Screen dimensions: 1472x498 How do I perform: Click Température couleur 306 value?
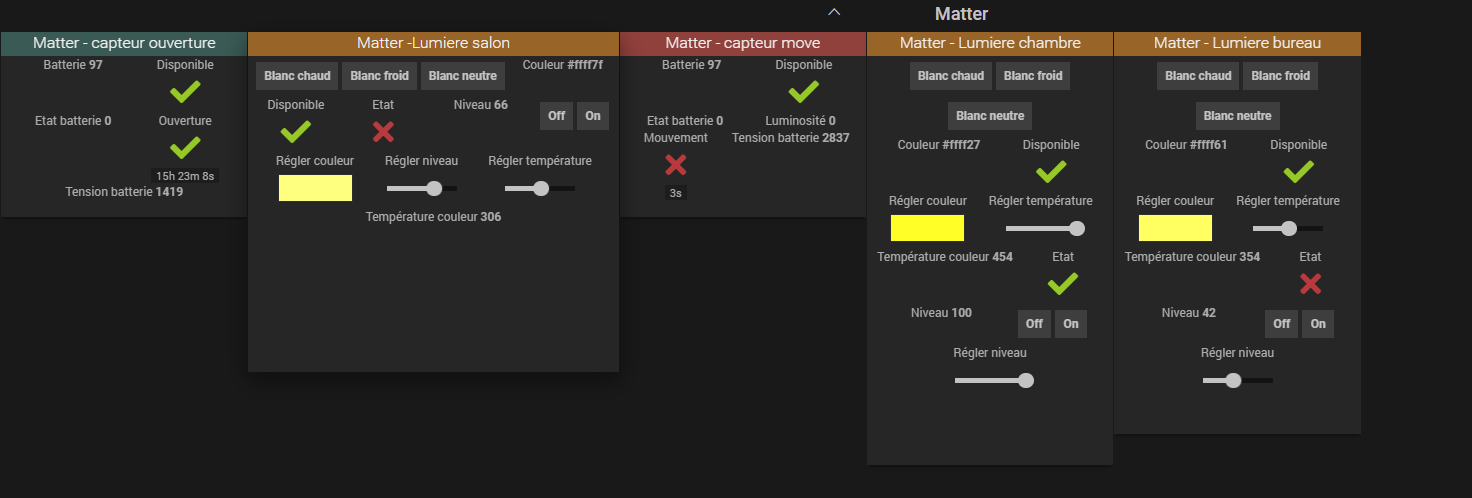click(434, 217)
